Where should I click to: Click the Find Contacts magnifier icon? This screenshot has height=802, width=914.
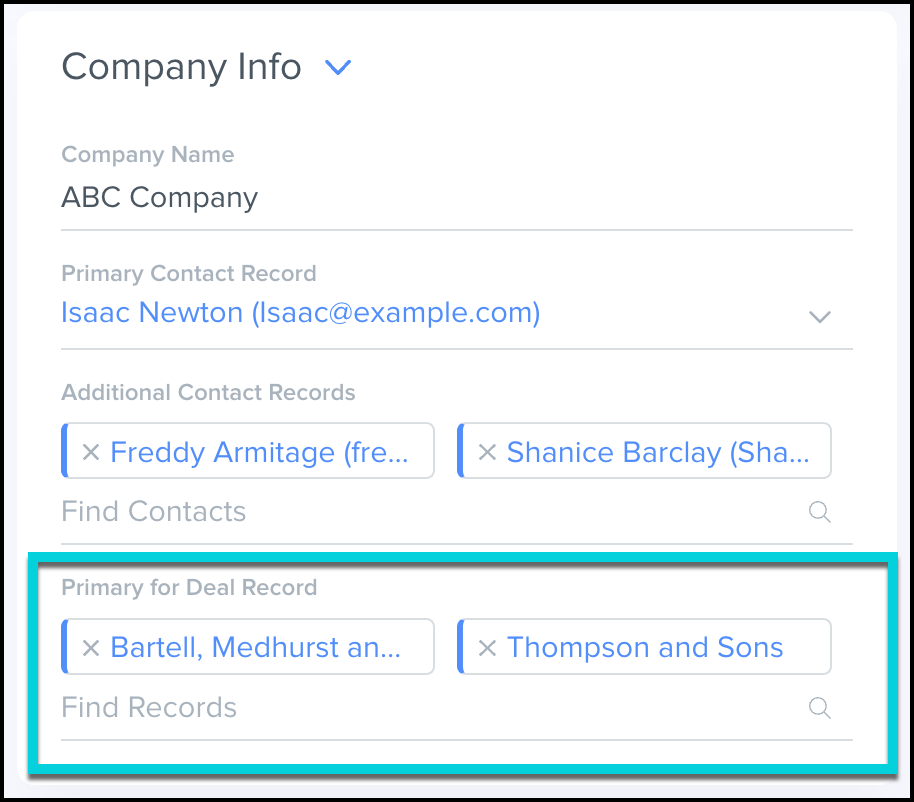820,512
